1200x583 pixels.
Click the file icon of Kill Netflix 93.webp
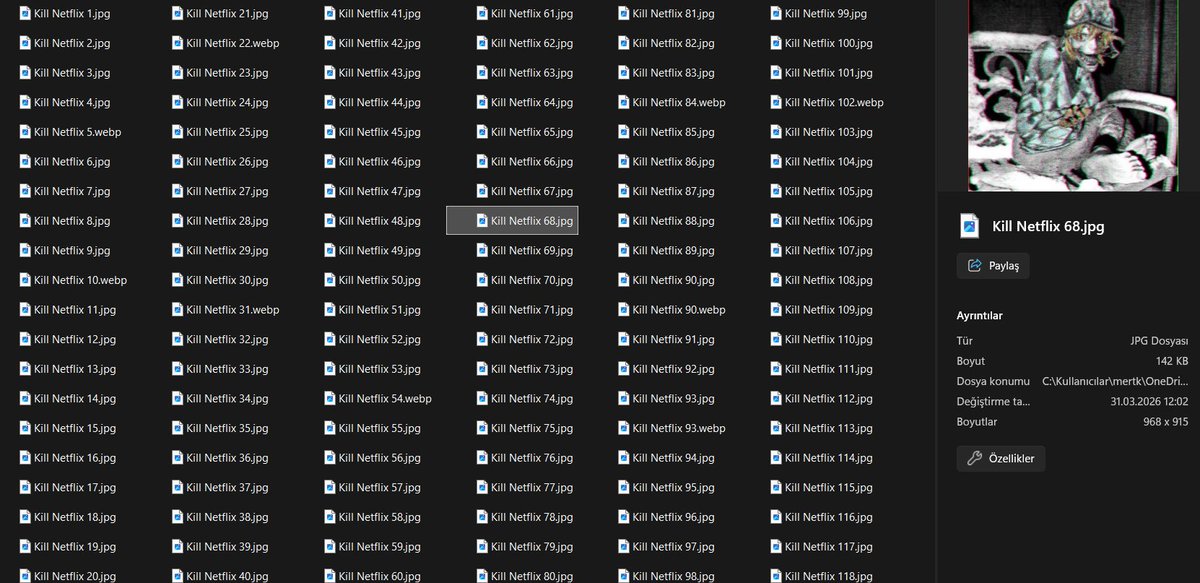(x=624, y=428)
